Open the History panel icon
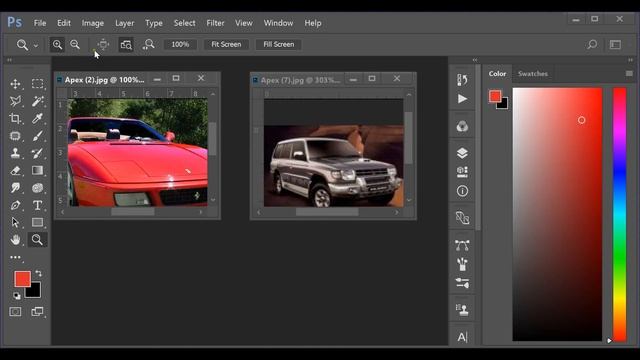This screenshot has width=640, height=360. [x=462, y=80]
